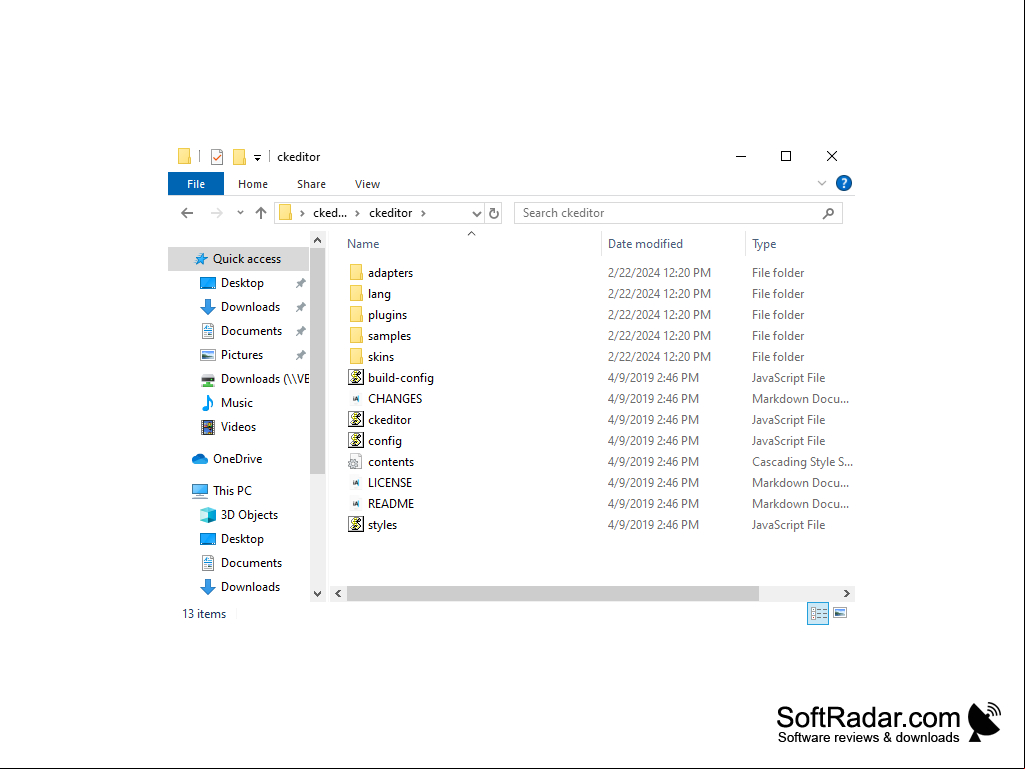Switch to the Home ribbon tab

(253, 184)
